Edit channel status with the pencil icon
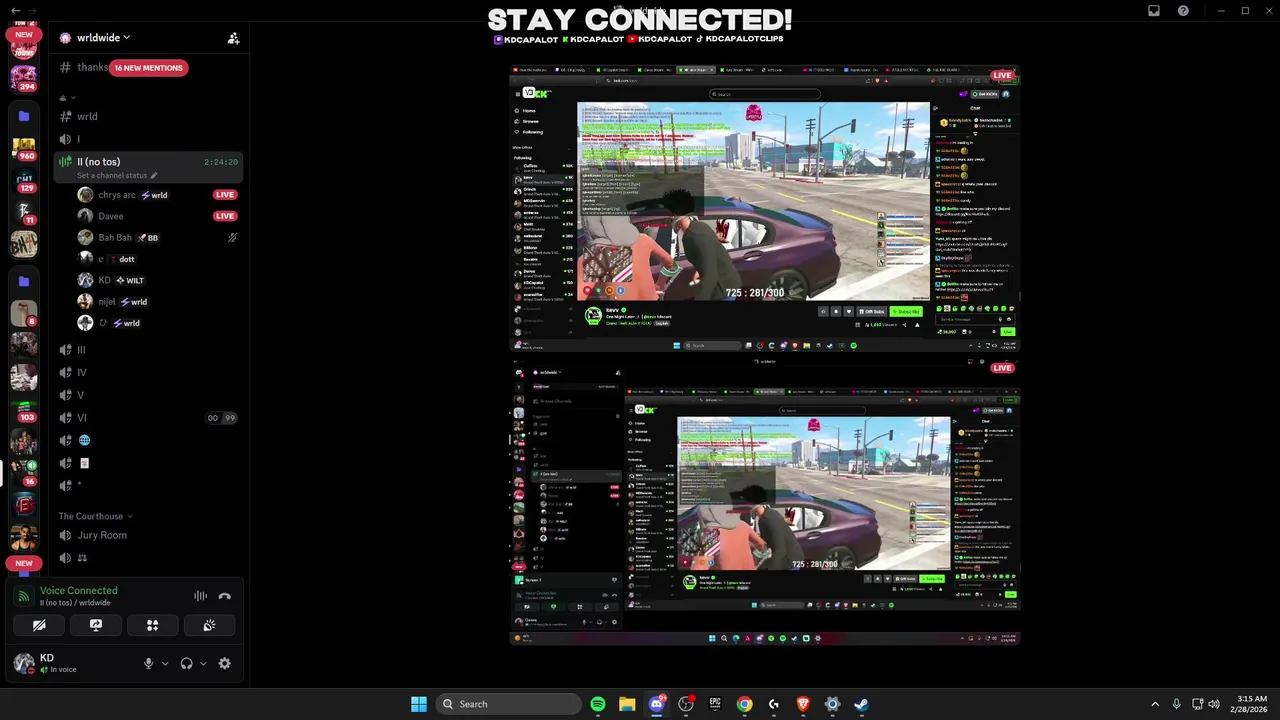 click(x=154, y=176)
